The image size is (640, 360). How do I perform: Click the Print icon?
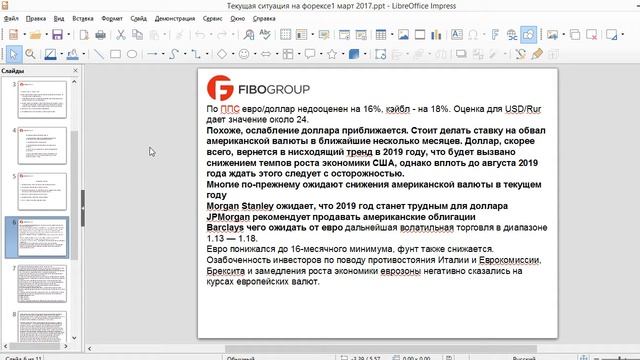pyautogui.click(x=100, y=35)
